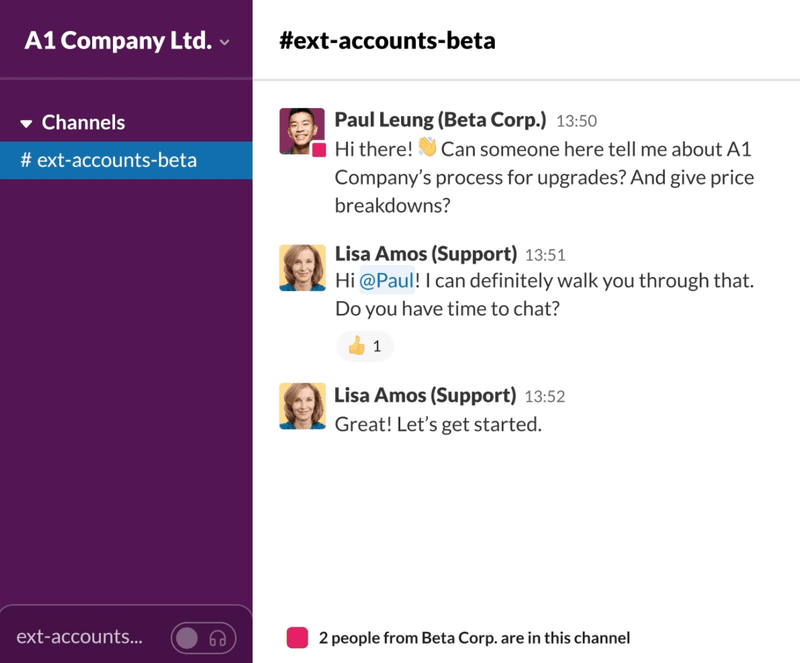The width and height of the screenshot is (800, 663).
Task: Collapse the Channels section
Action: pos(28,122)
